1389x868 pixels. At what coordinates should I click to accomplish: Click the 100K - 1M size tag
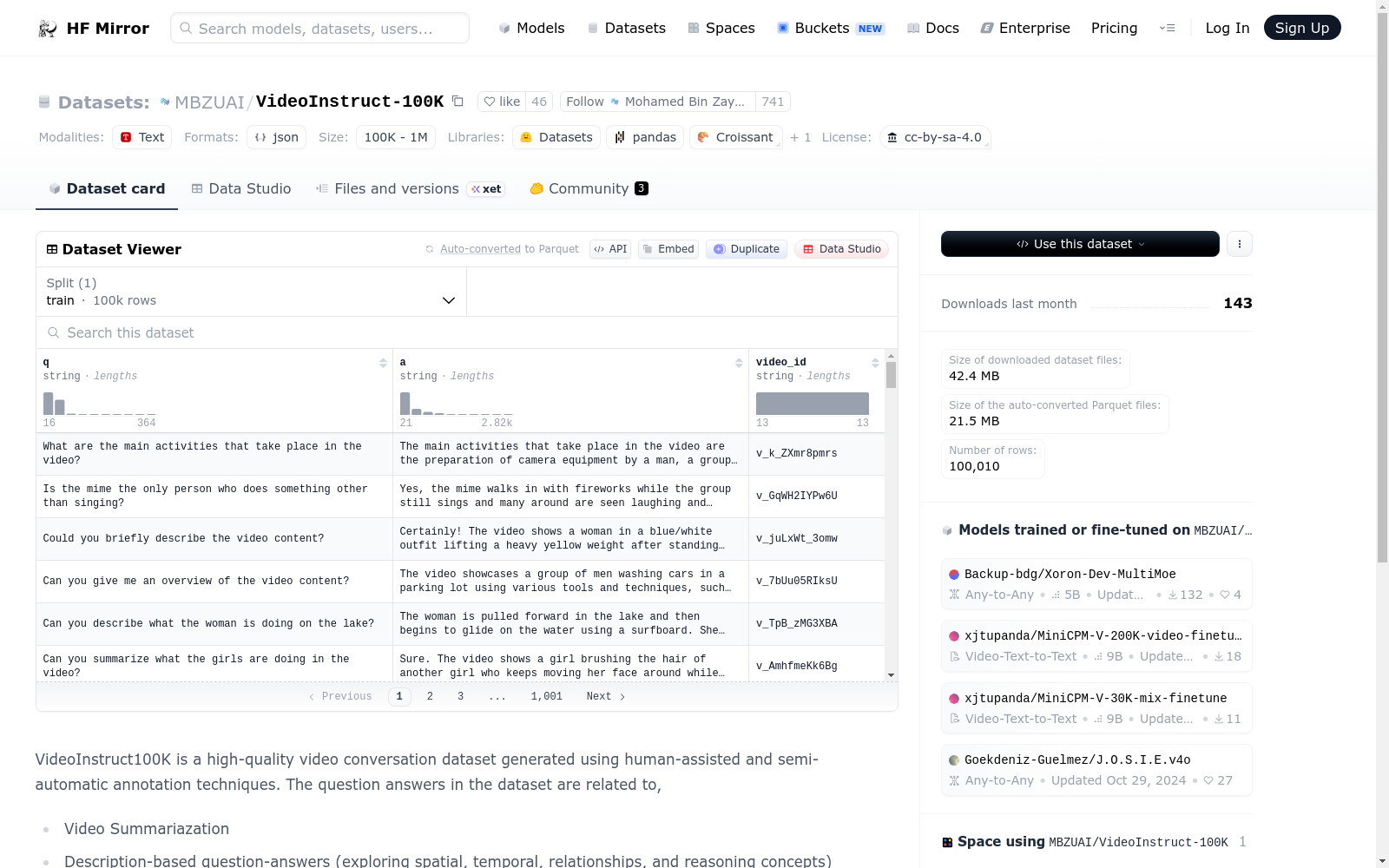point(396,137)
